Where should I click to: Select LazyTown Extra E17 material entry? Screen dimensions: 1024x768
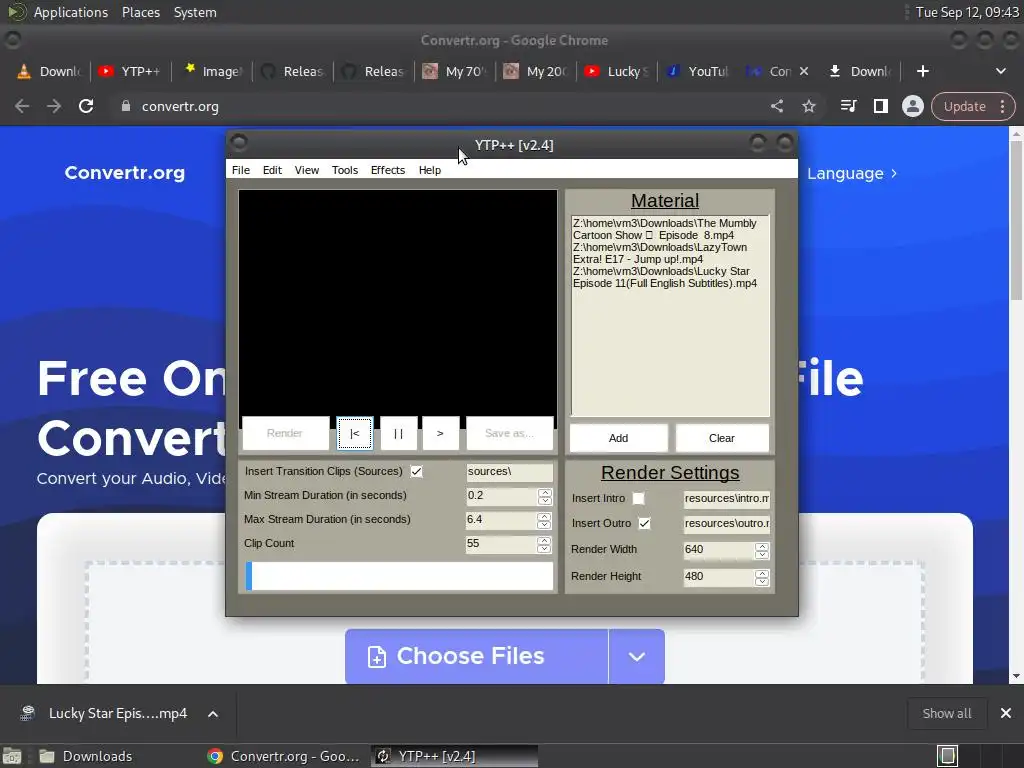(x=660, y=253)
